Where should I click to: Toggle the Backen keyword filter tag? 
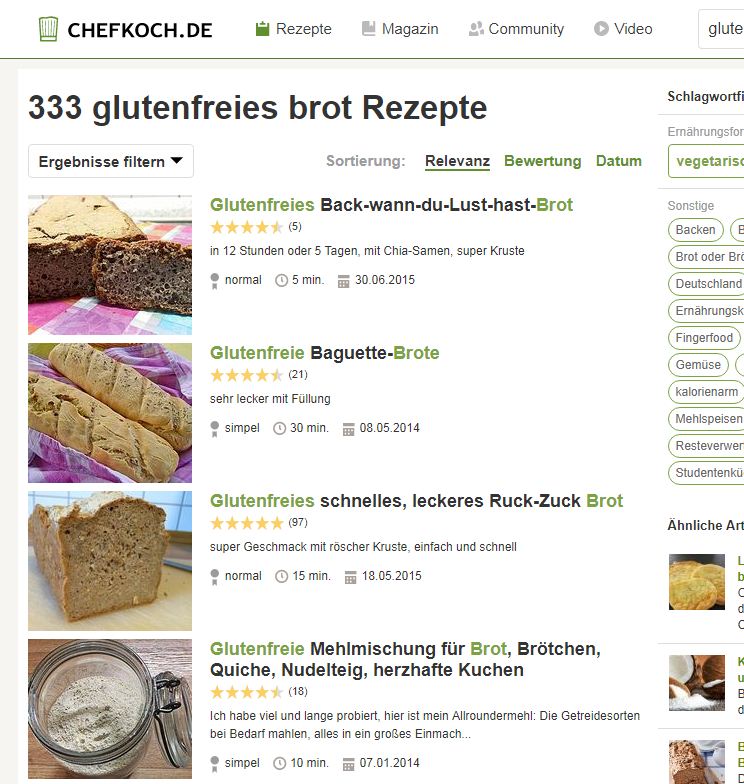pos(696,230)
